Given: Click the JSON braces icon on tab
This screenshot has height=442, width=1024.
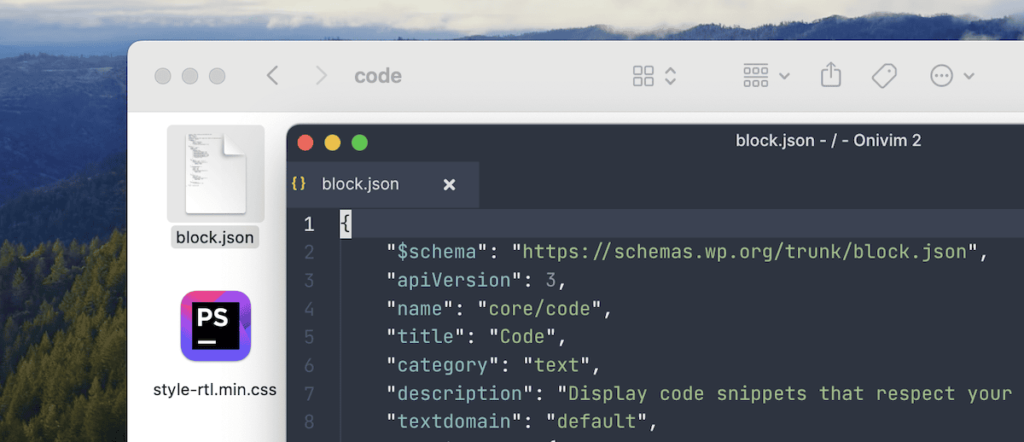Looking at the screenshot, I should point(298,184).
